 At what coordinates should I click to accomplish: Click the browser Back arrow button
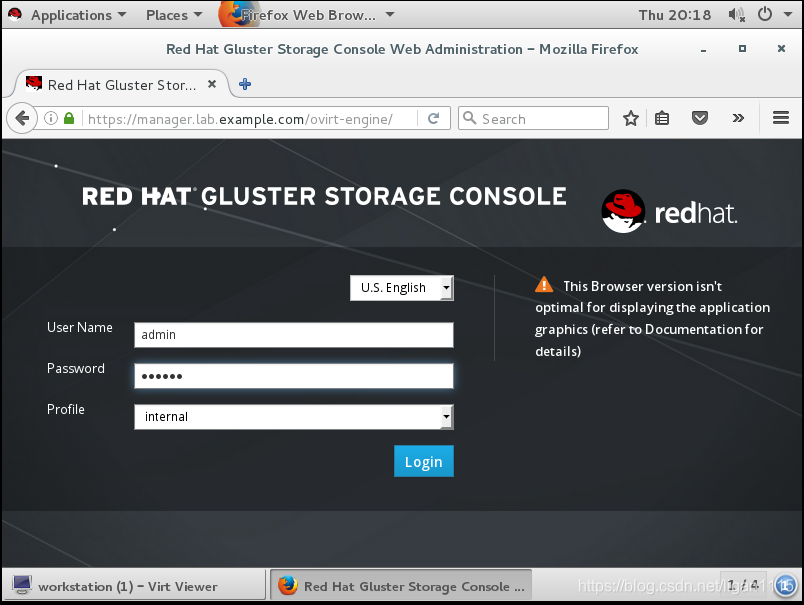click(22, 118)
